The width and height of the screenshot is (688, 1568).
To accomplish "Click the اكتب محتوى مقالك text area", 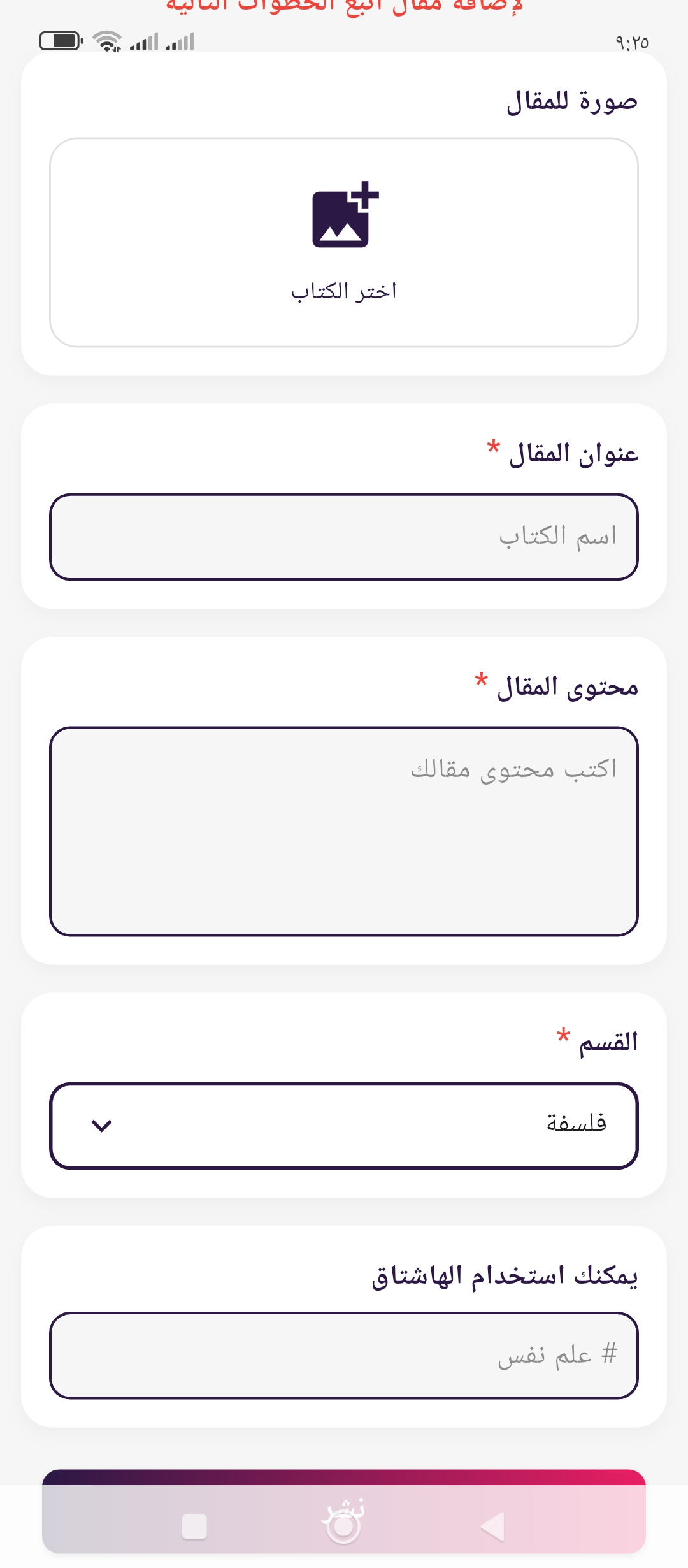I will (x=344, y=831).
